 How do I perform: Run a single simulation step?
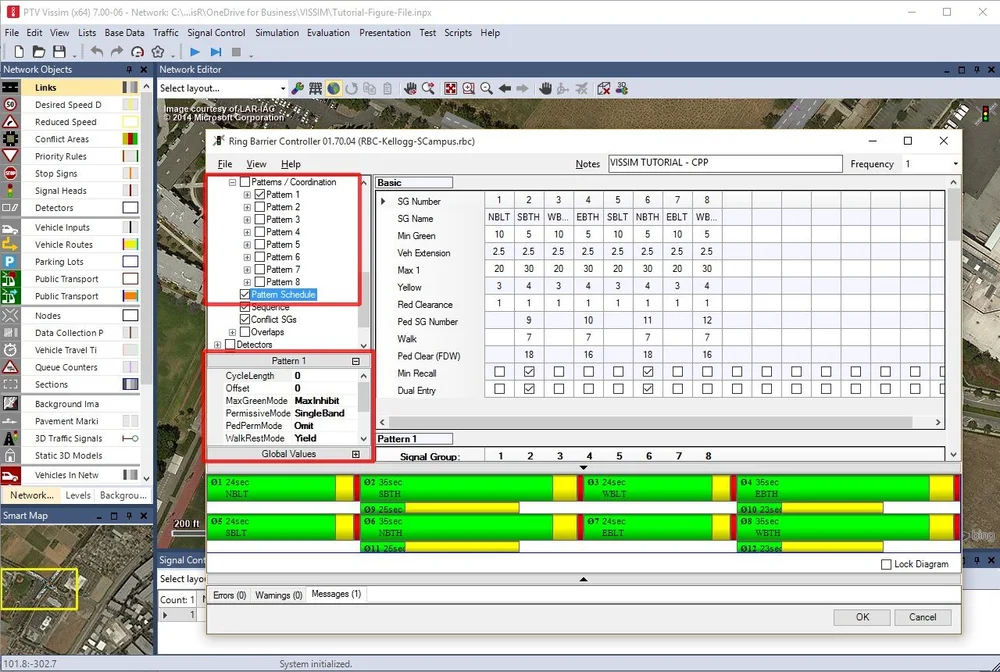click(217, 51)
